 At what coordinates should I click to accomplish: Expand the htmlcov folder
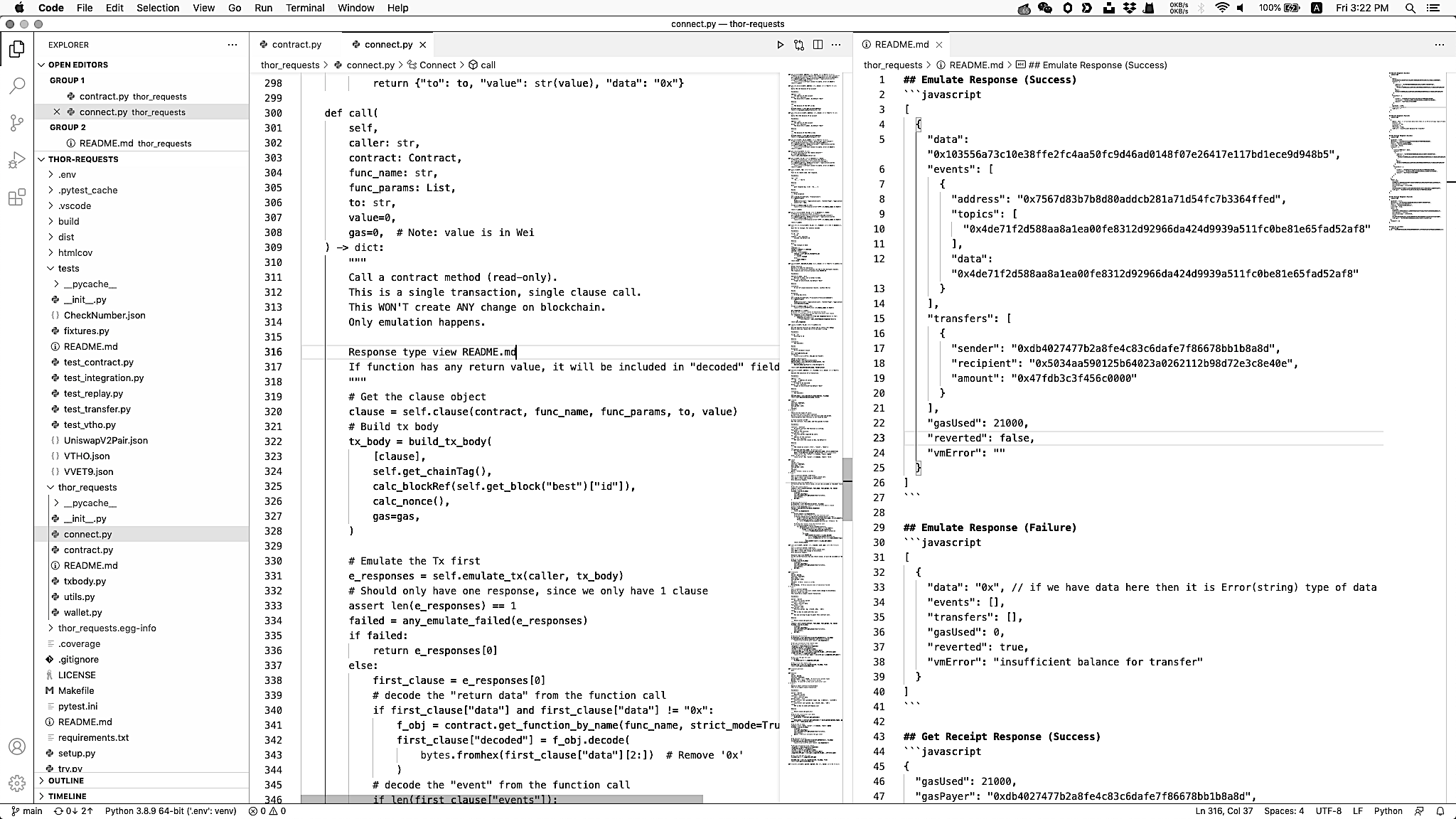click(75, 252)
